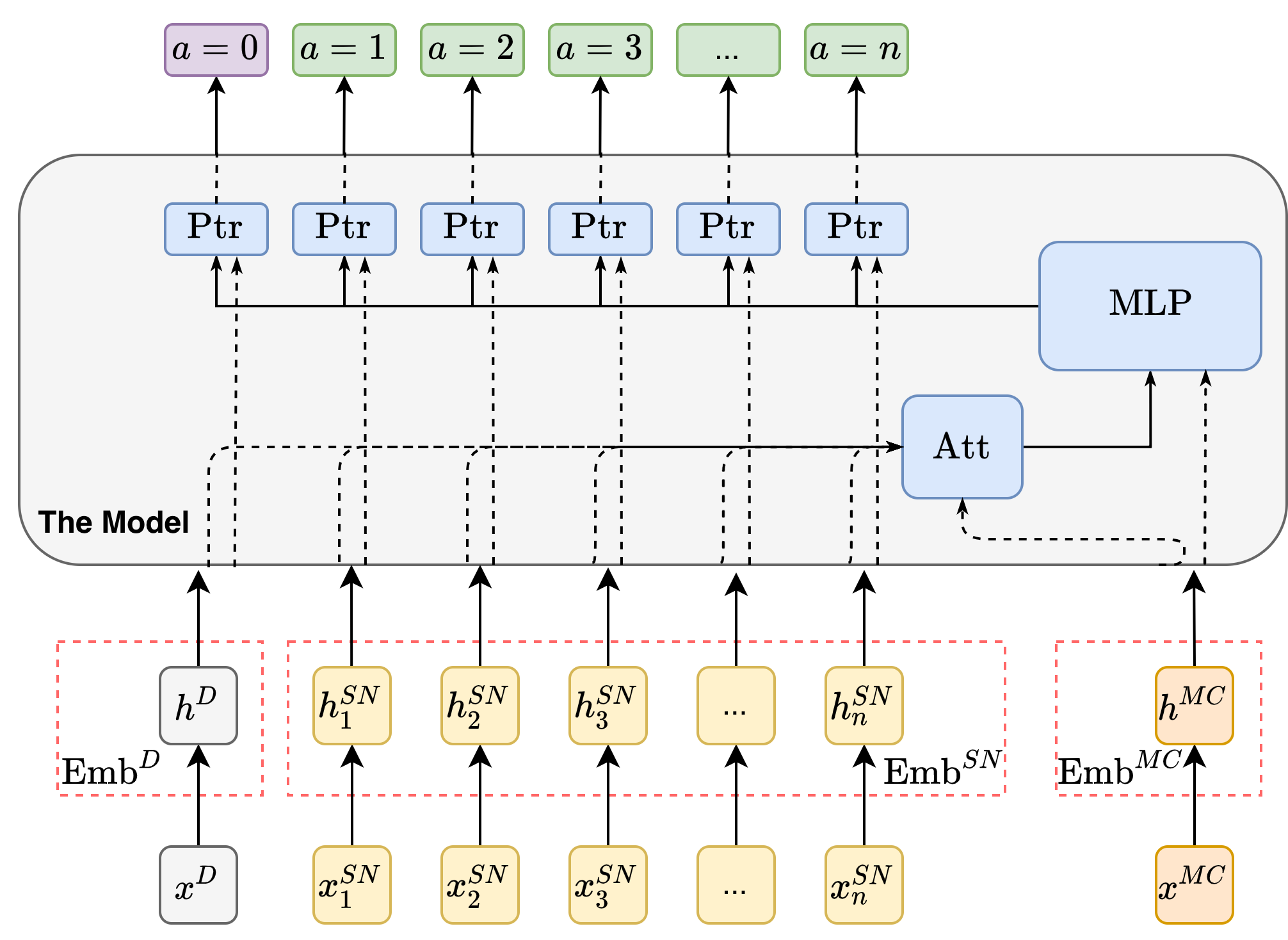1288x940 pixels.
Task: Click the x_2^SN yellow input node
Action: coord(479,885)
